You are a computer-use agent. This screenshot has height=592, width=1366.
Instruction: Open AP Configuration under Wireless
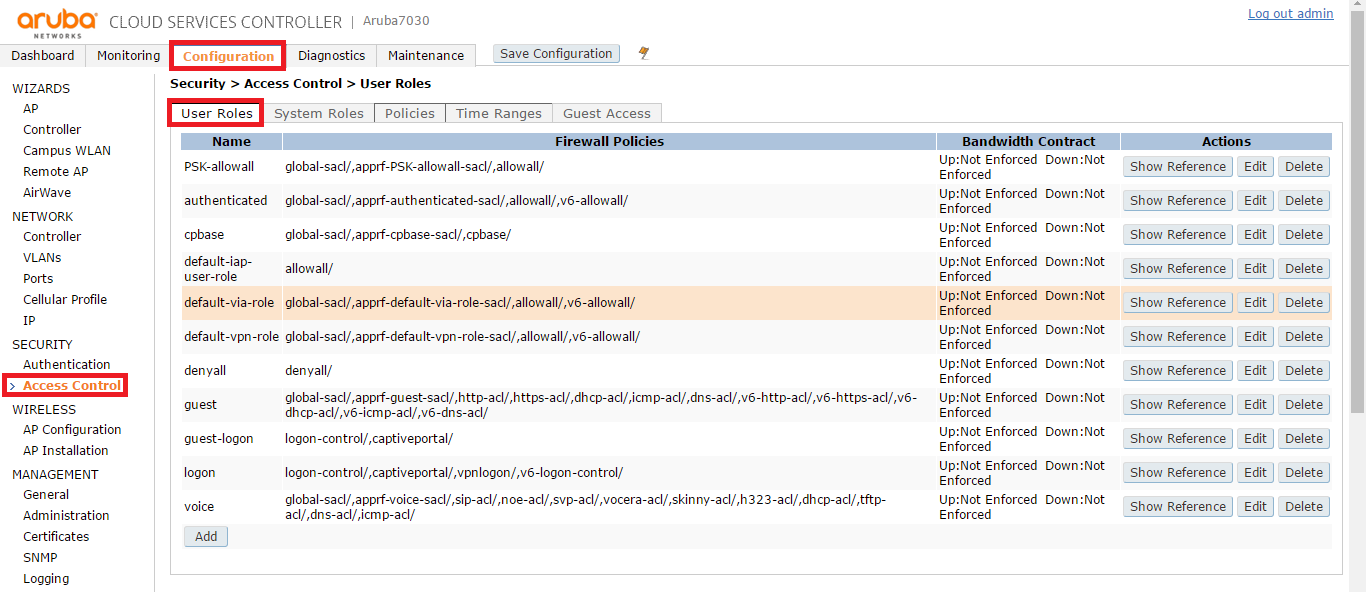tap(72, 429)
